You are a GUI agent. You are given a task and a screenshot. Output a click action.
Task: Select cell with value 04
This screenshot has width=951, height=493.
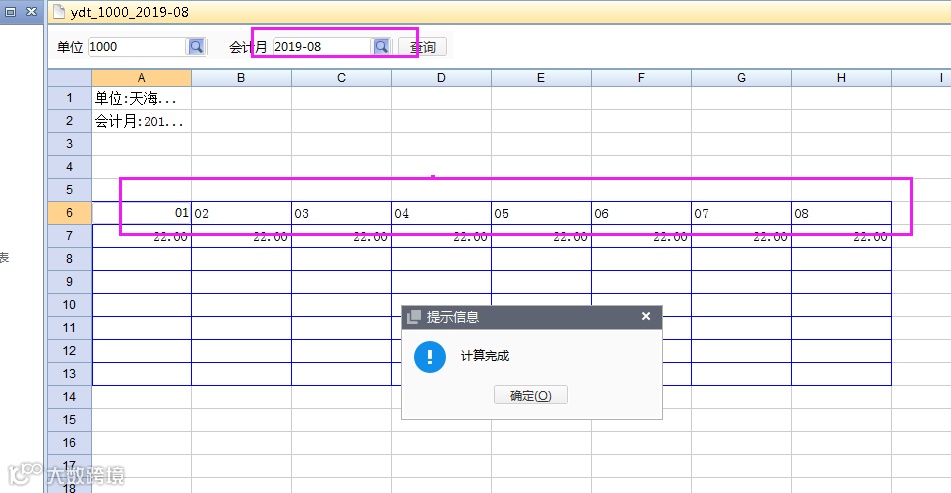point(442,213)
